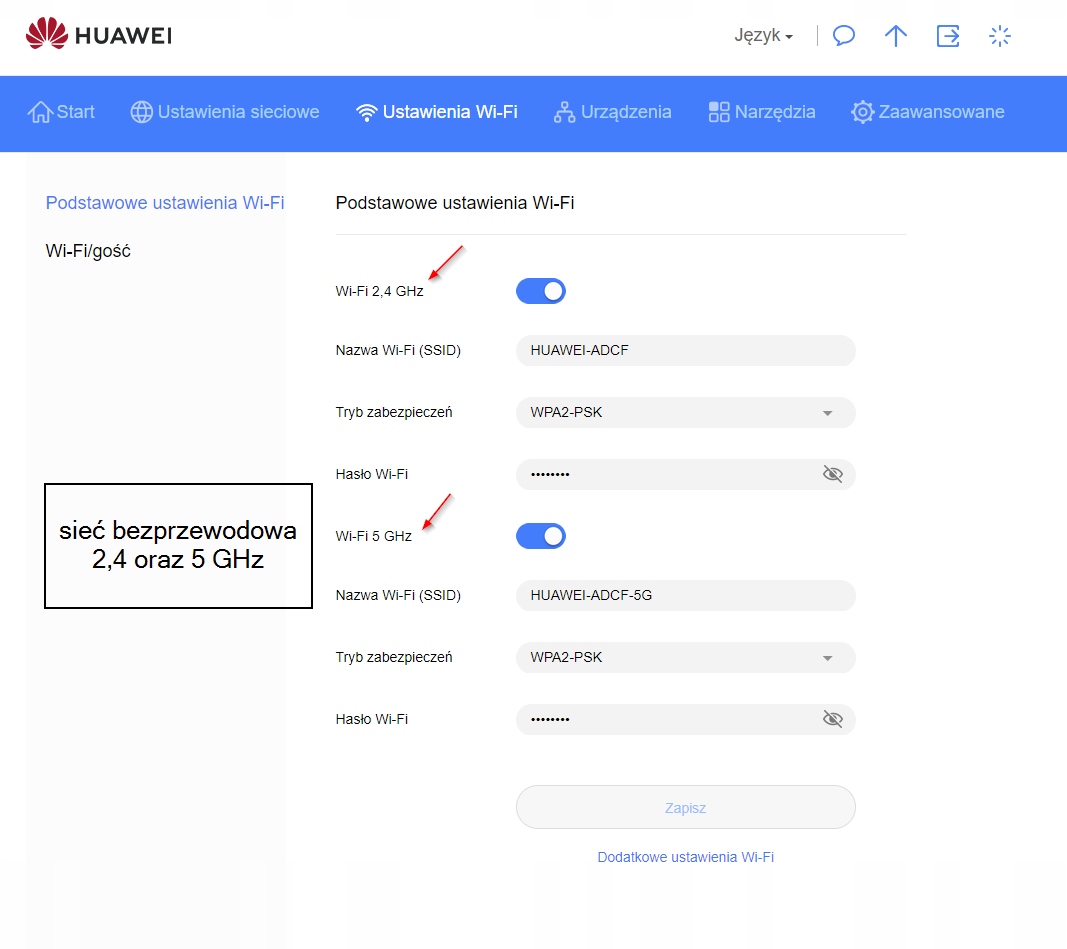The image size is (1067, 949).
Task: Show the 2.4 GHz Wi-Fi password
Action: tap(832, 474)
